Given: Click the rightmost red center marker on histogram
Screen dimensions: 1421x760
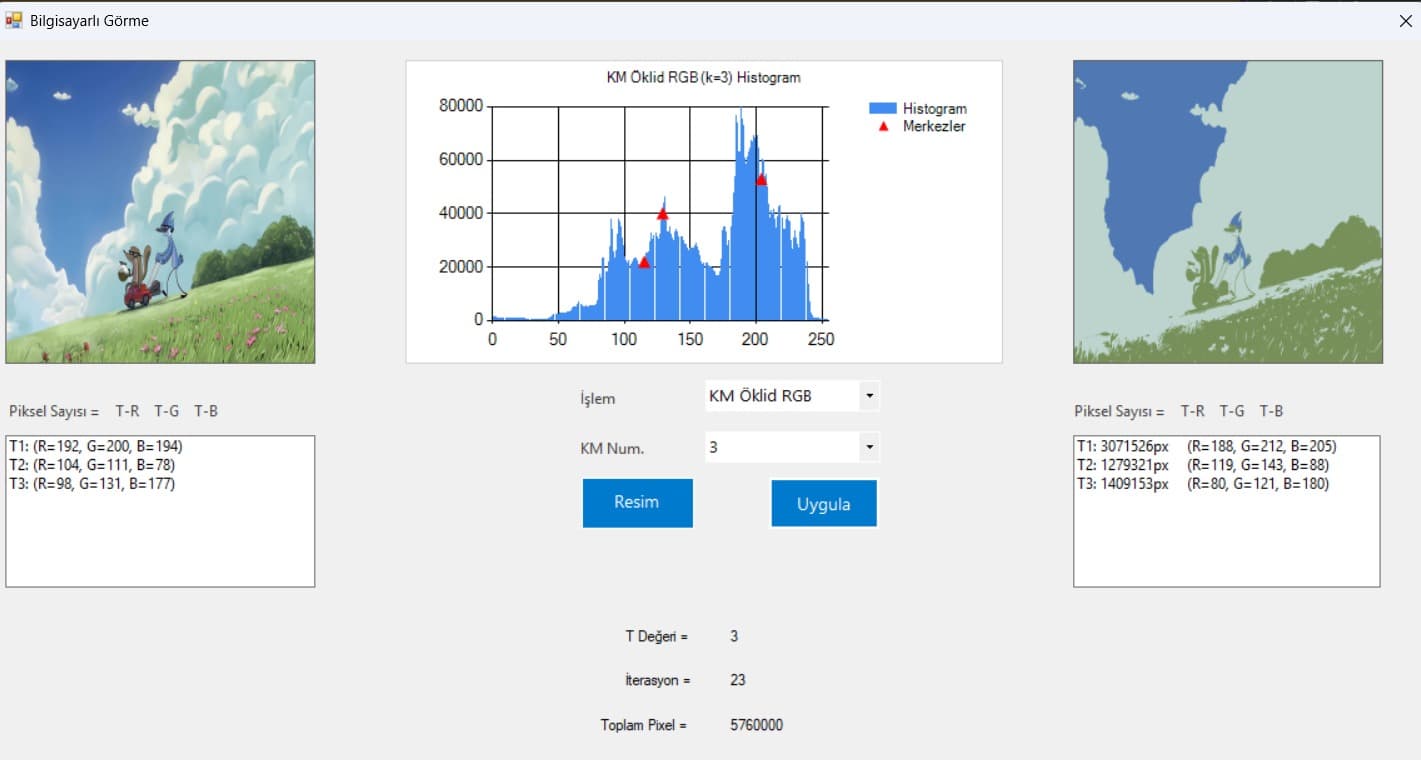Looking at the screenshot, I should [x=761, y=180].
